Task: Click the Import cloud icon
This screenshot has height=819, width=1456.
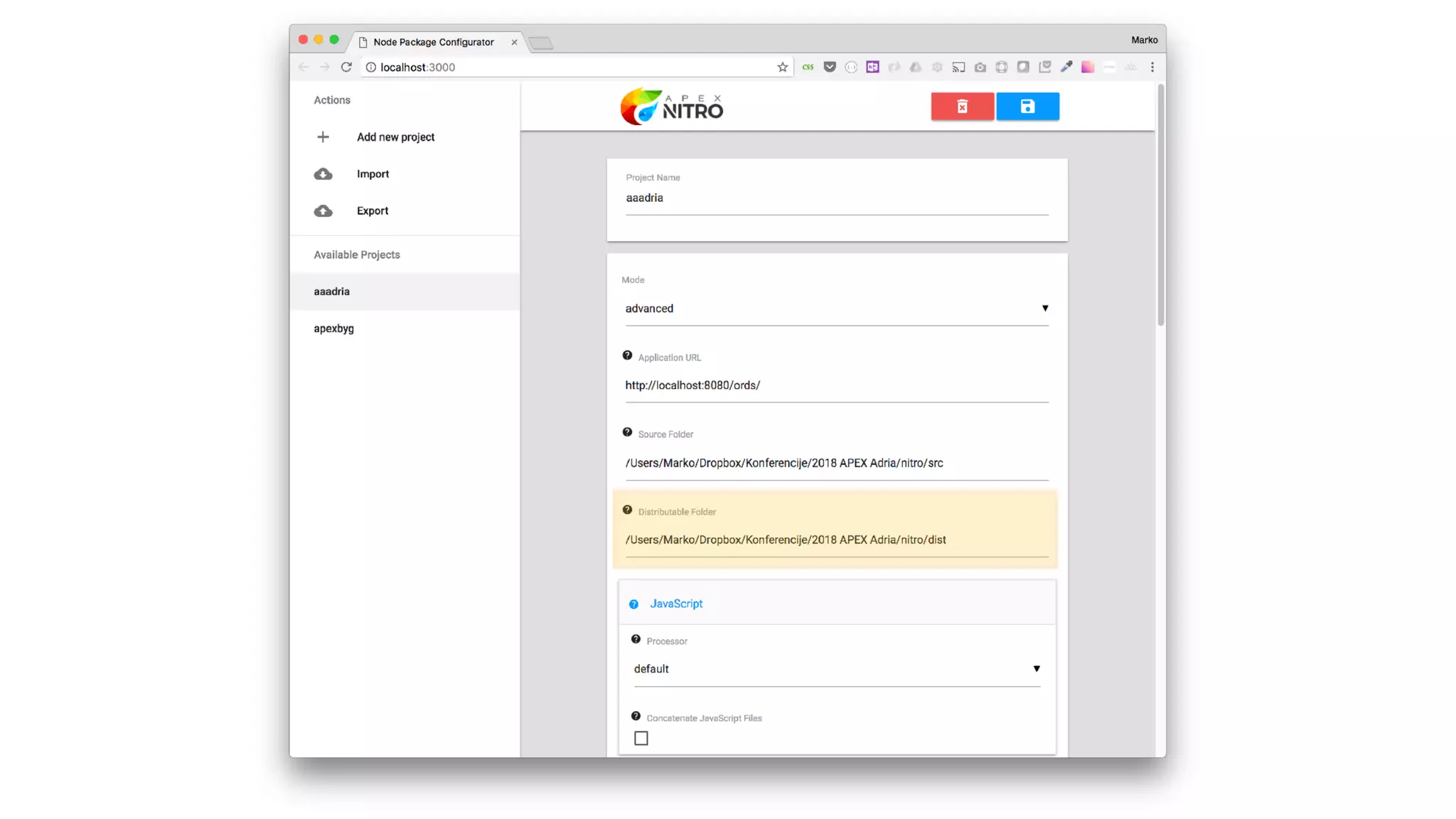Action: pos(323,174)
